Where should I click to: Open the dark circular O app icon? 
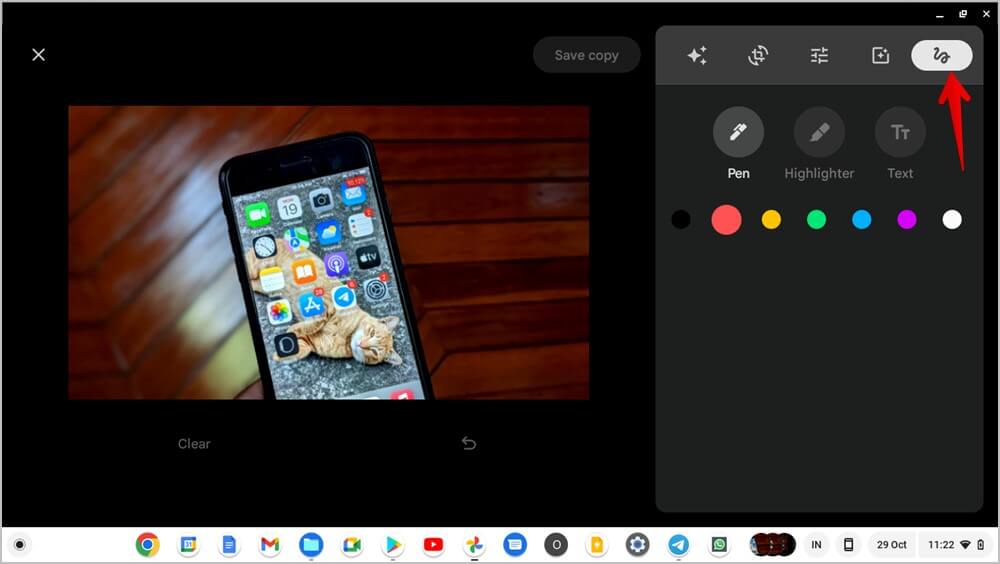pyautogui.click(x=555, y=545)
